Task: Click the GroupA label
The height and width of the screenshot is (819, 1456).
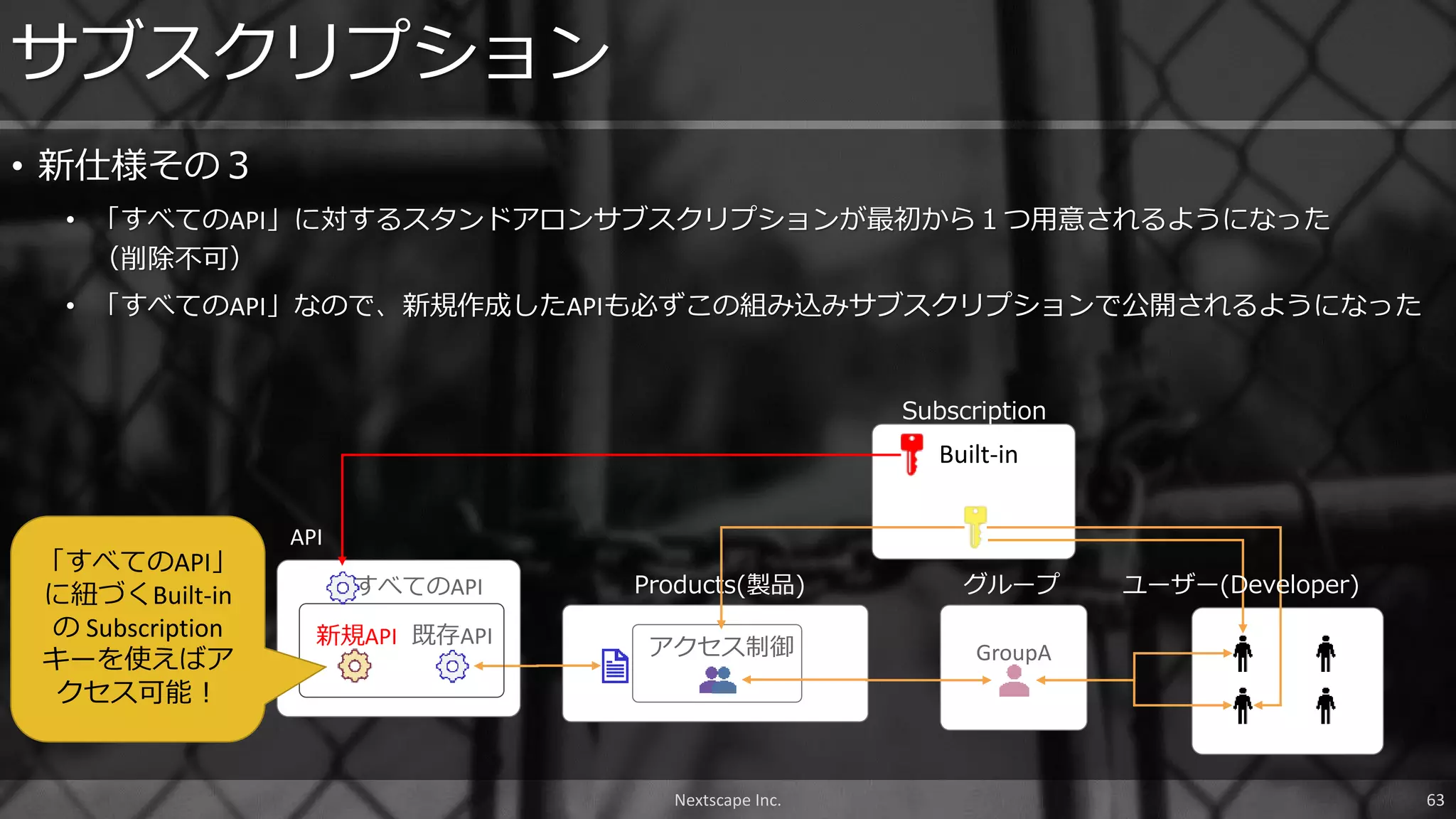Action: pyautogui.click(x=1013, y=652)
